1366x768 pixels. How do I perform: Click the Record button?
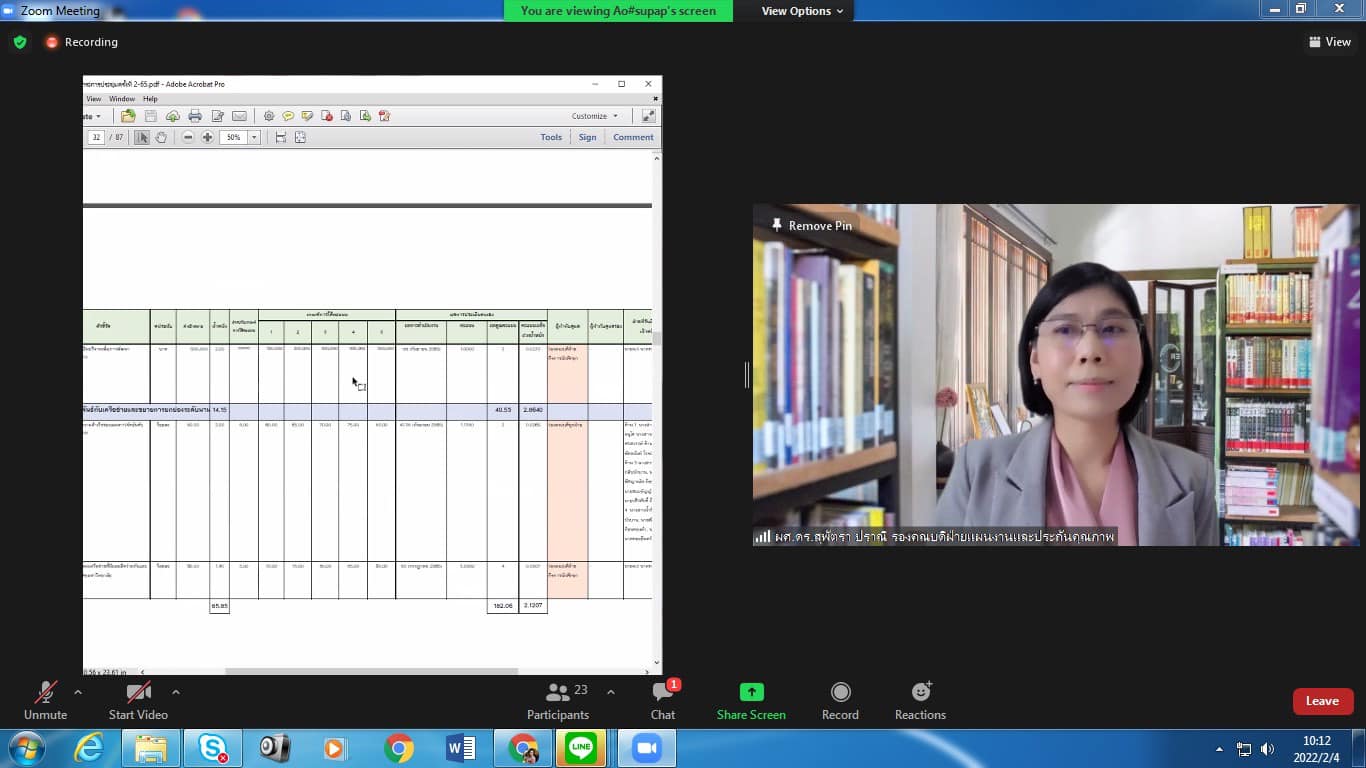pyautogui.click(x=840, y=700)
